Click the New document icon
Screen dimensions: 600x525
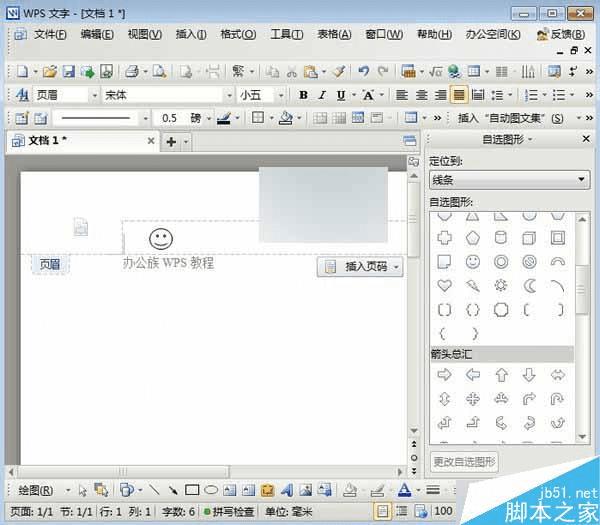point(22,72)
